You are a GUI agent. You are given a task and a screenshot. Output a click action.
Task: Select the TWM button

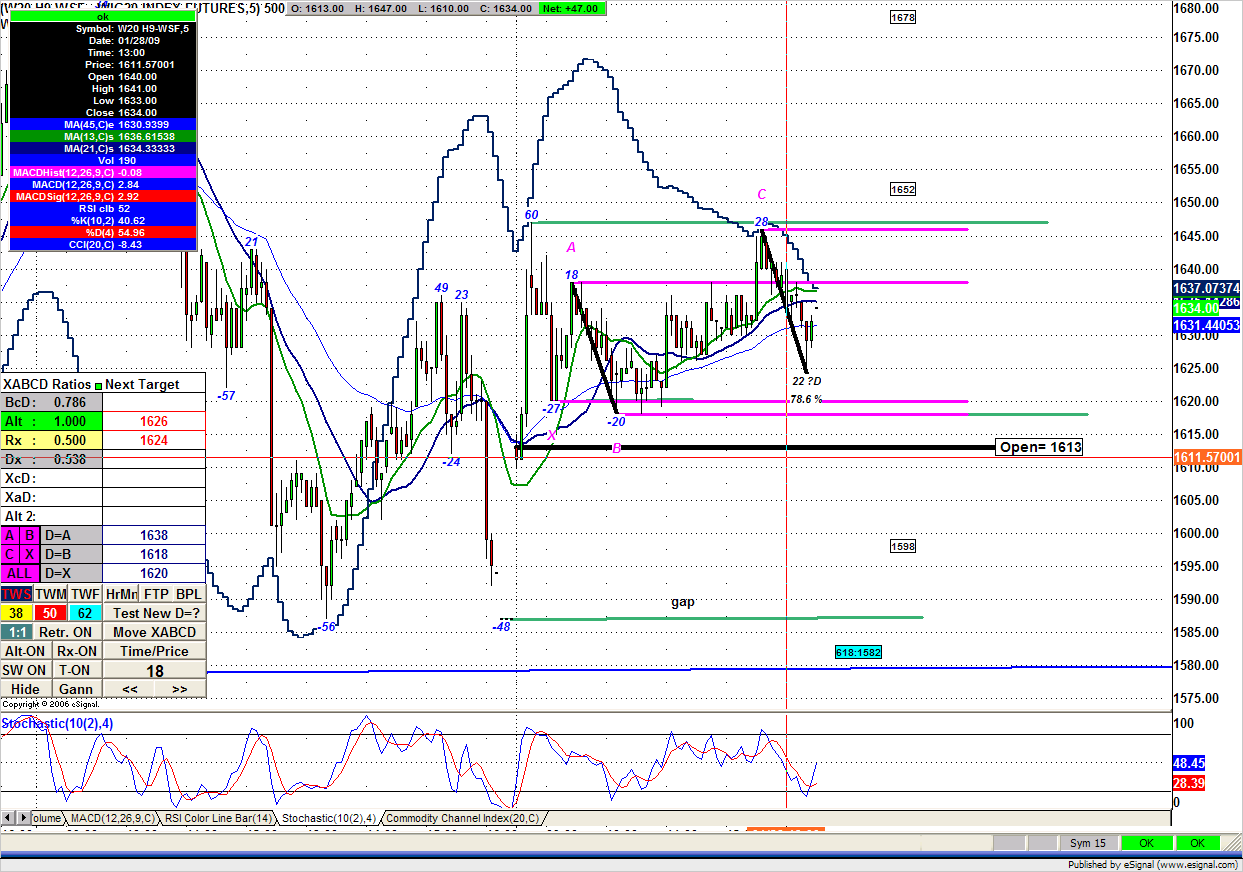click(x=51, y=594)
